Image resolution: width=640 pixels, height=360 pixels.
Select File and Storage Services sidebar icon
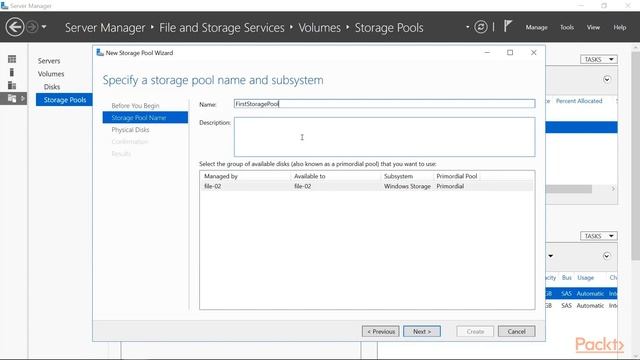coord(12,98)
